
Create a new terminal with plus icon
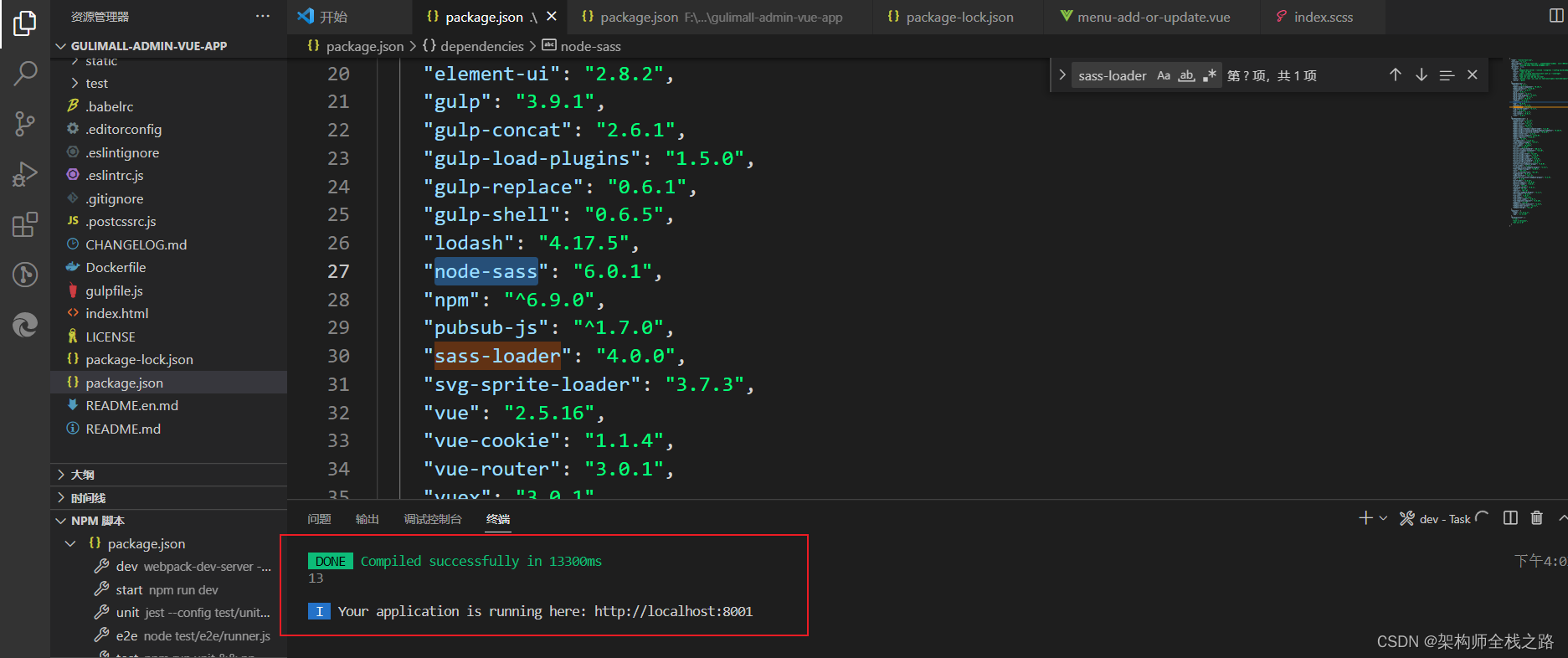click(1365, 518)
